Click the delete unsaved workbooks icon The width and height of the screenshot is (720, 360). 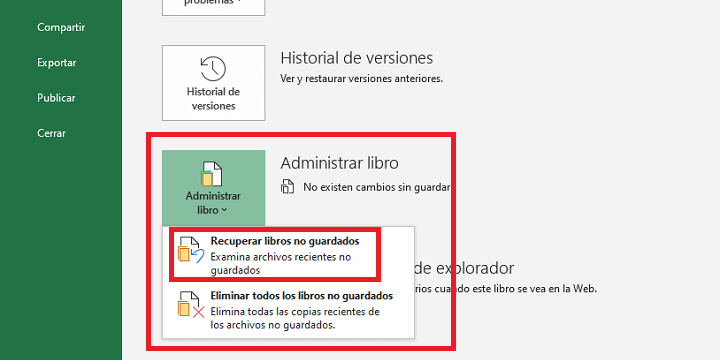tap(190, 305)
